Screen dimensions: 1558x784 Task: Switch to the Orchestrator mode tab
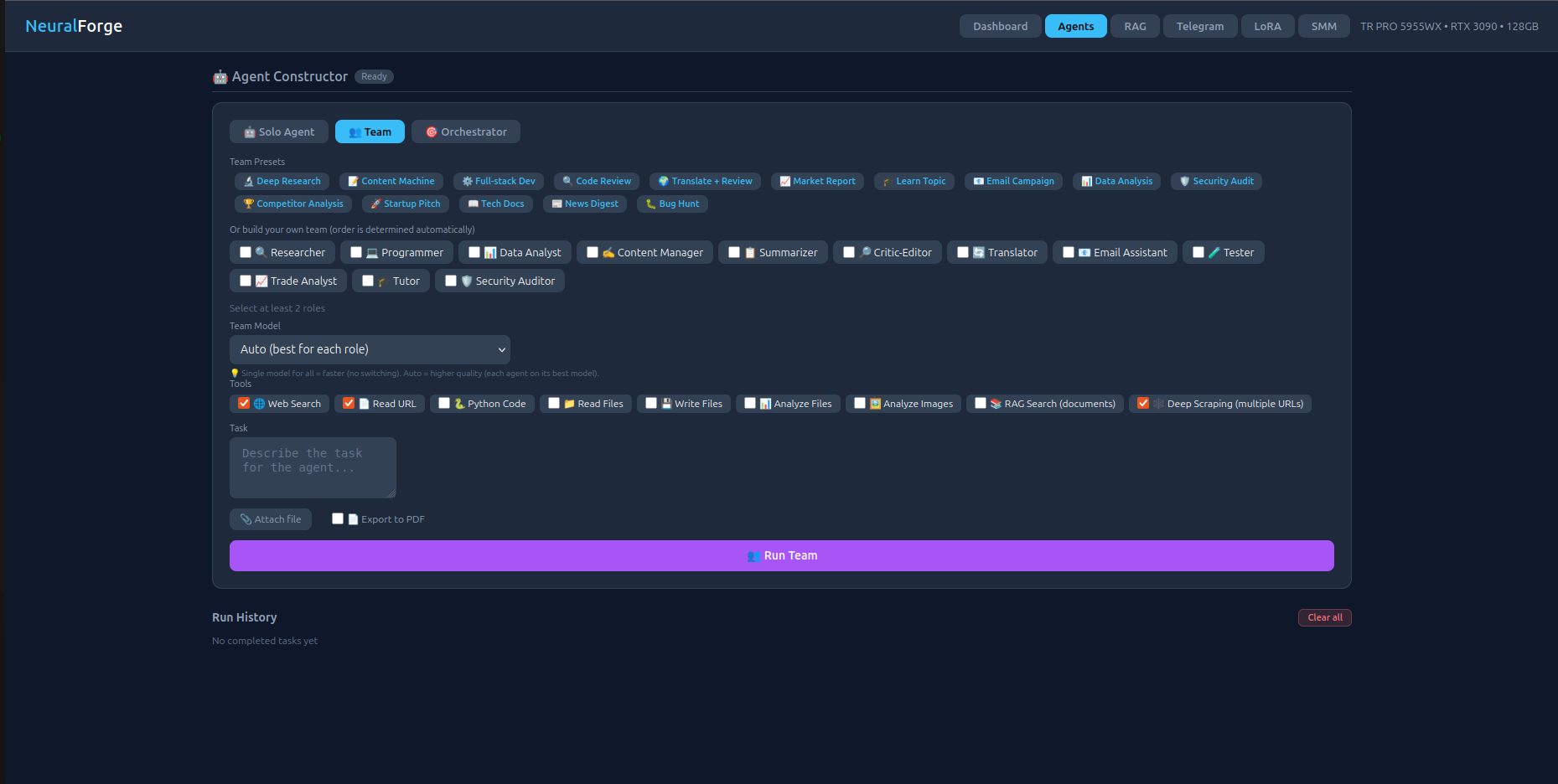point(466,132)
